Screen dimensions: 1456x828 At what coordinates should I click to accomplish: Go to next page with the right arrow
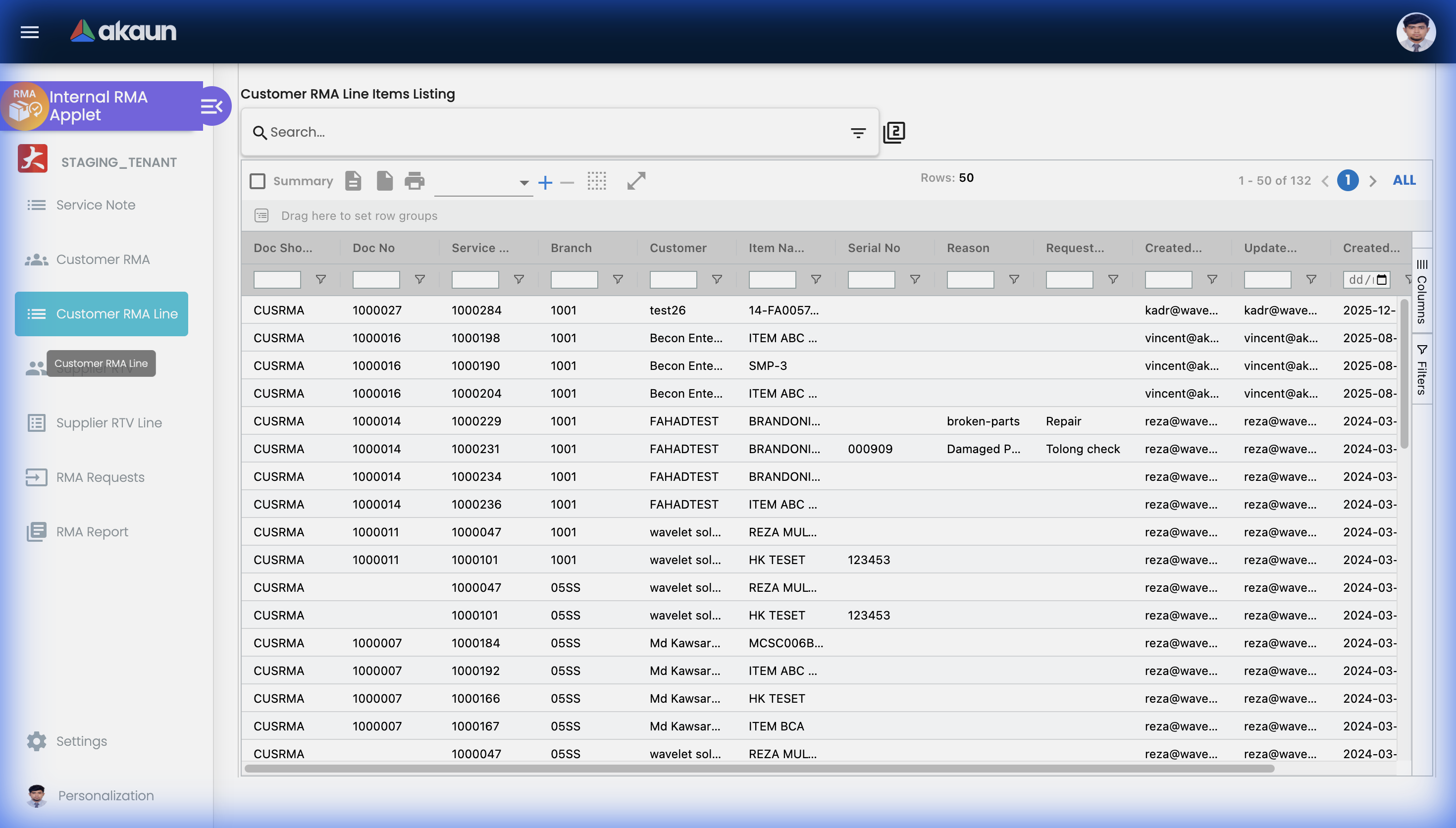tap(1373, 180)
